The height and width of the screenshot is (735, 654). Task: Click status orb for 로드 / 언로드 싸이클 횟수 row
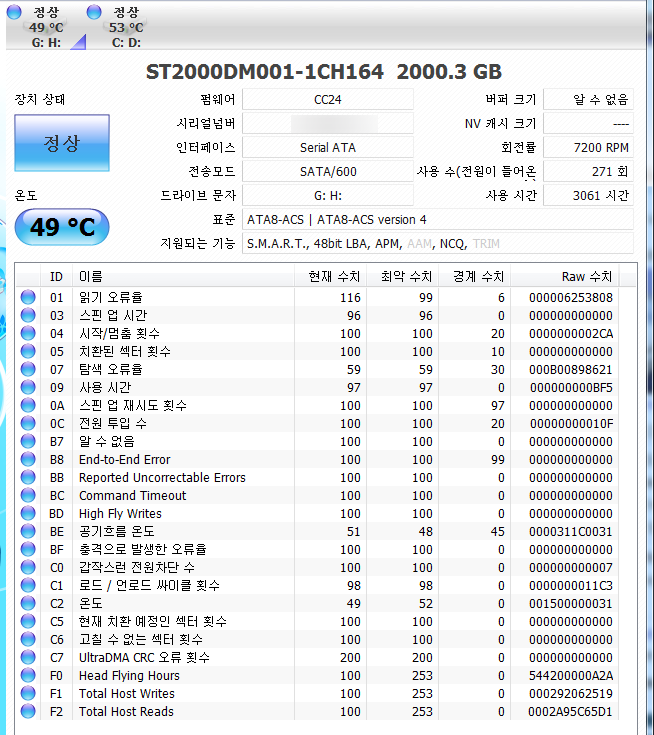click(28, 585)
